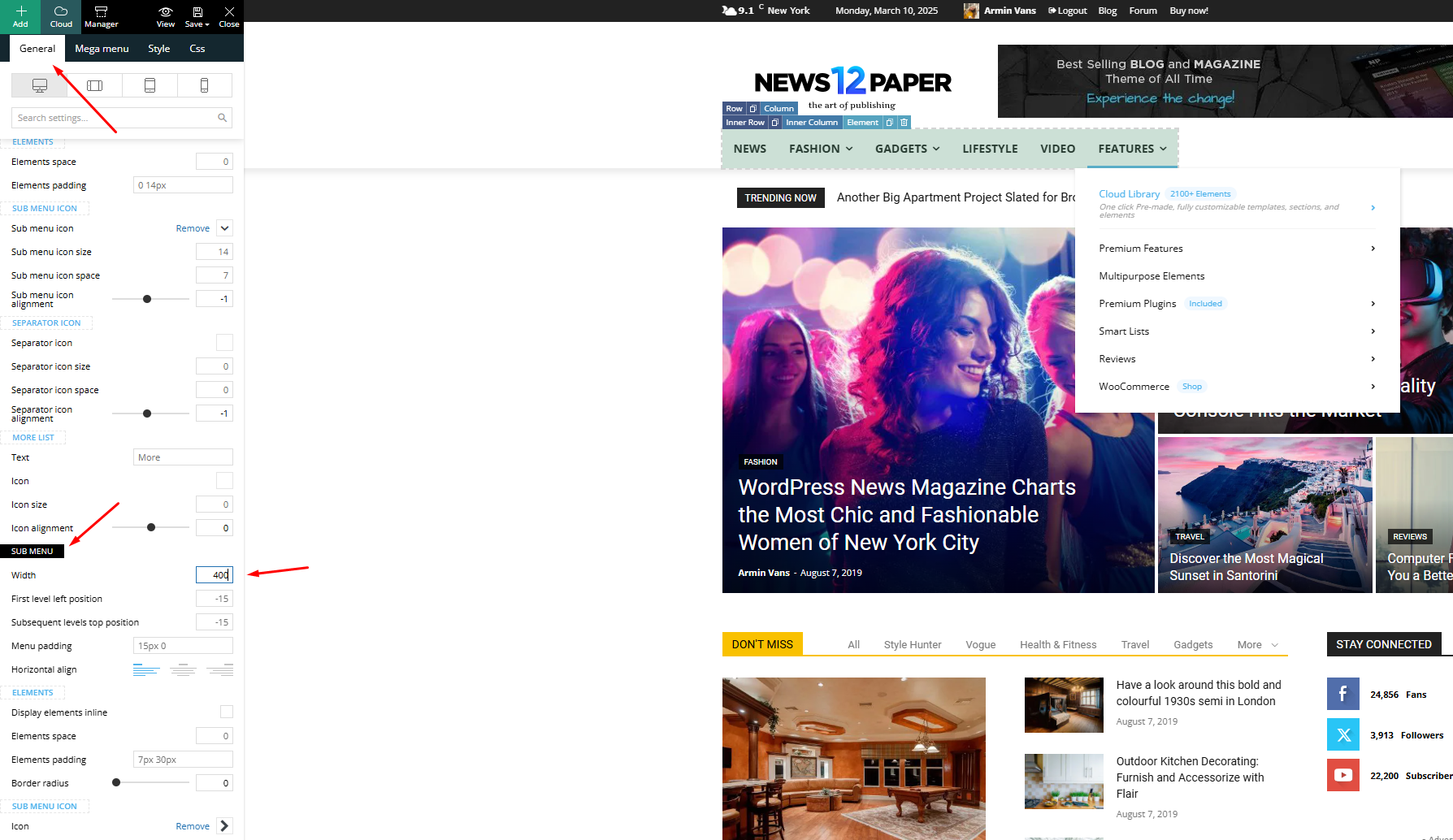
Task: Open the Blog link in top bar
Action: tap(1107, 11)
